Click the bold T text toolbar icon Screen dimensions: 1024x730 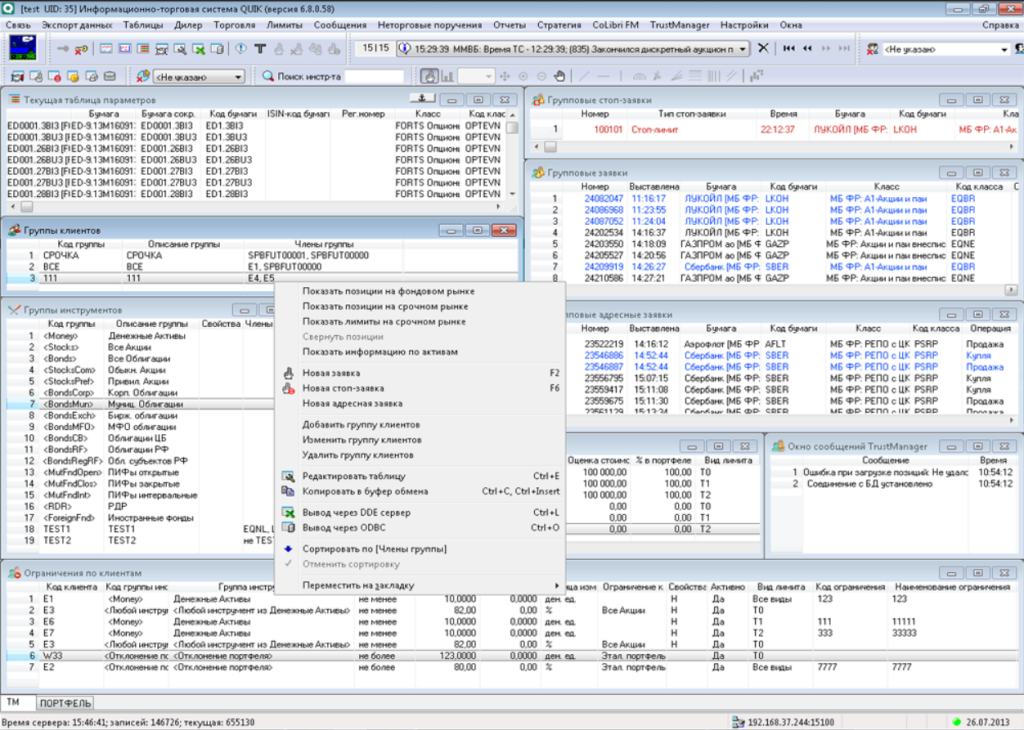(x=259, y=48)
